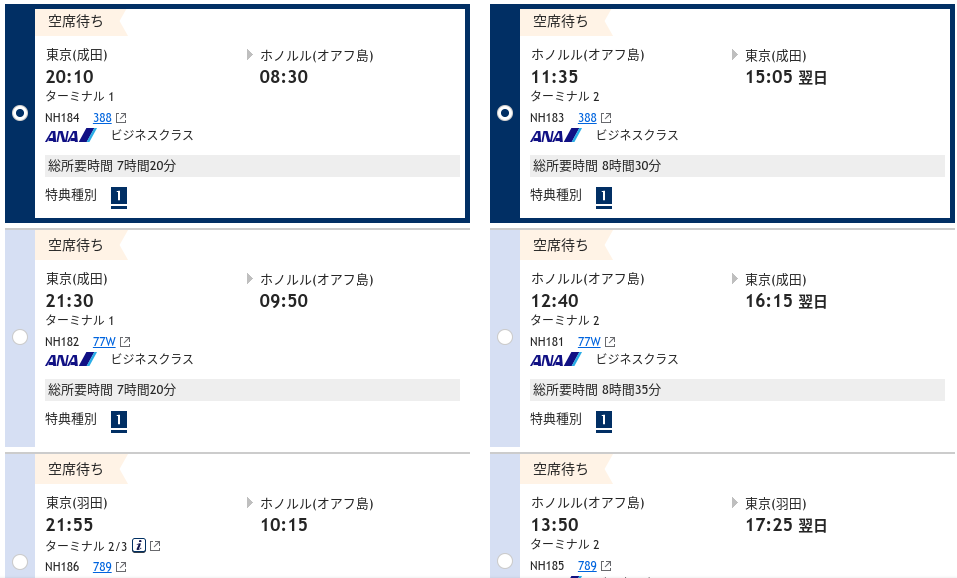Select the 21:55 Haneda departure NH186 radio button

[20, 562]
